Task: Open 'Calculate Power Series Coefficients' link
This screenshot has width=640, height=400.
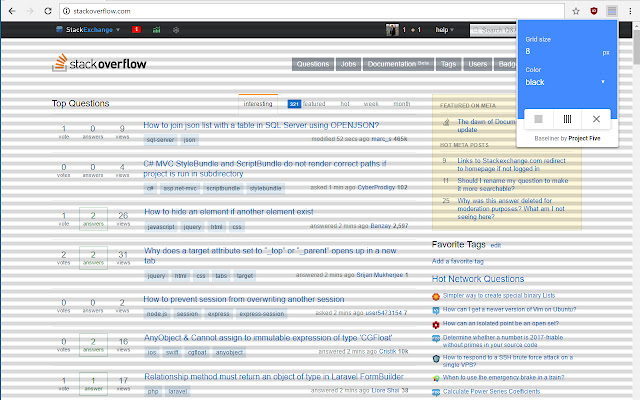Action: [491, 391]
